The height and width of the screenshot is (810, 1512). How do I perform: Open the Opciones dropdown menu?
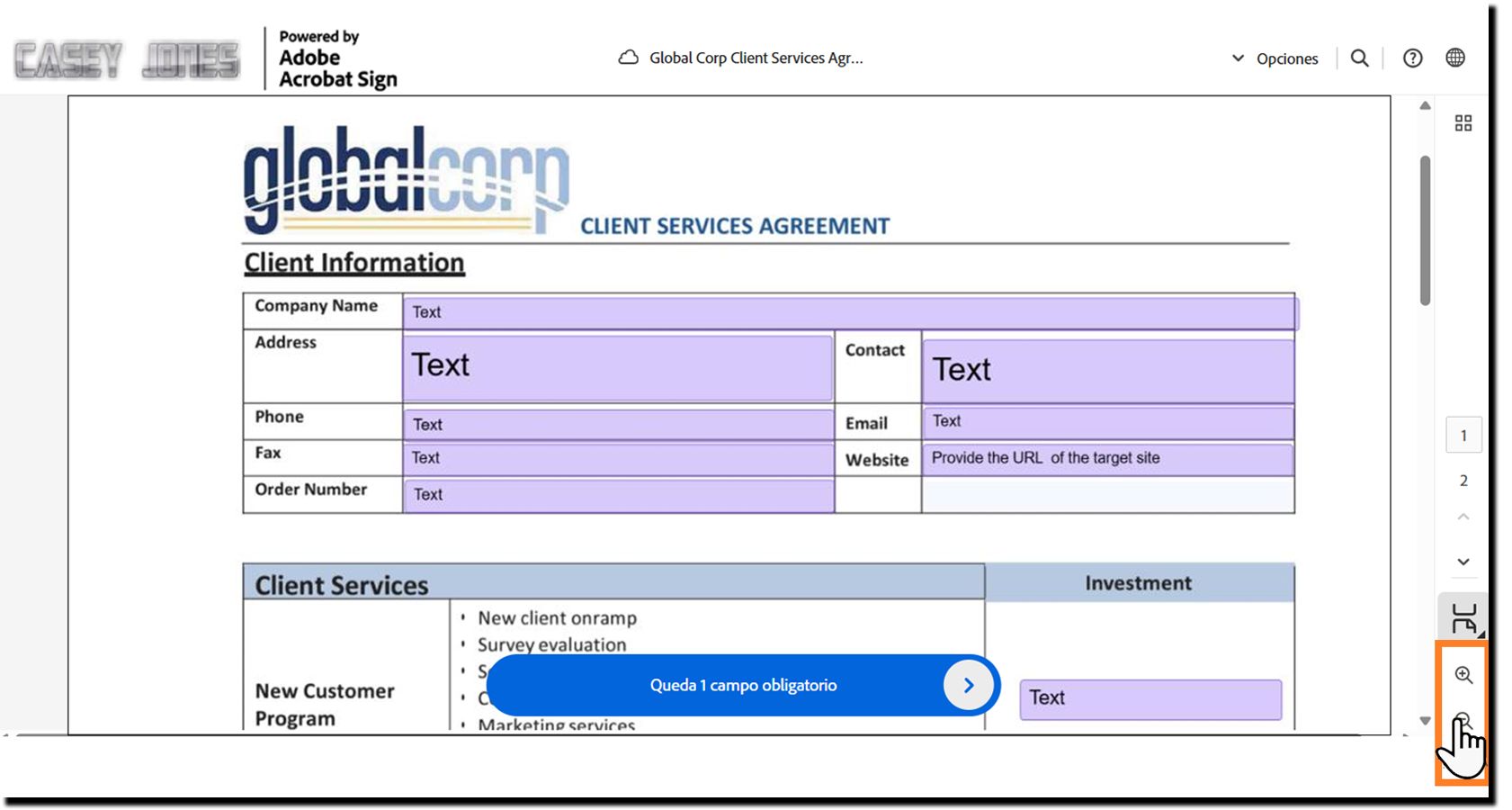pos(1275,58)
